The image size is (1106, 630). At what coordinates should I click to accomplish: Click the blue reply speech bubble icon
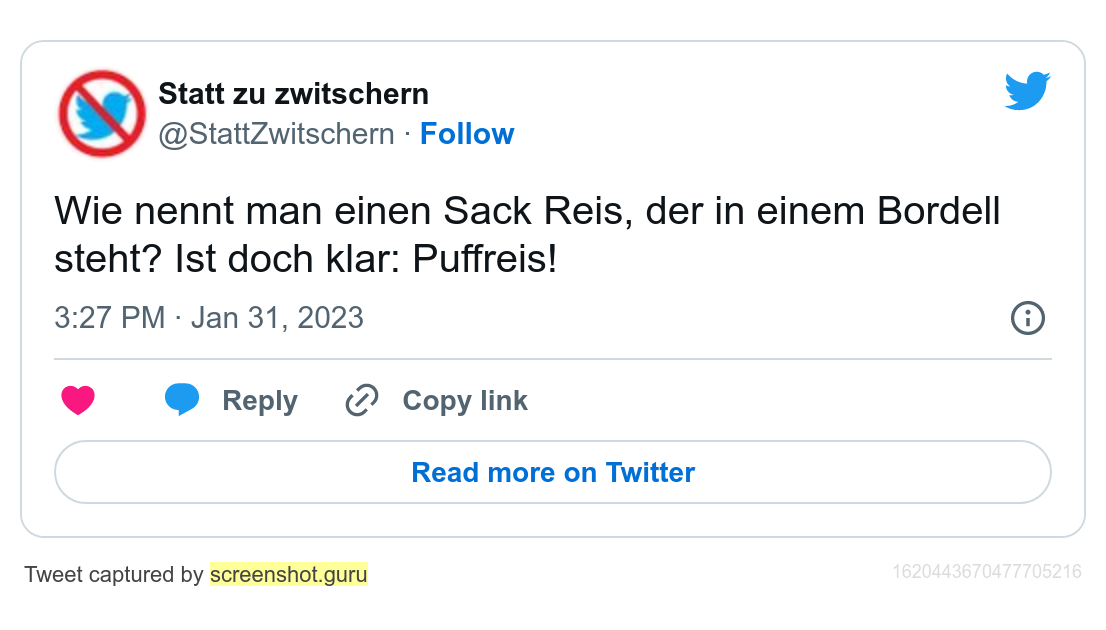[x=182, y=399]
